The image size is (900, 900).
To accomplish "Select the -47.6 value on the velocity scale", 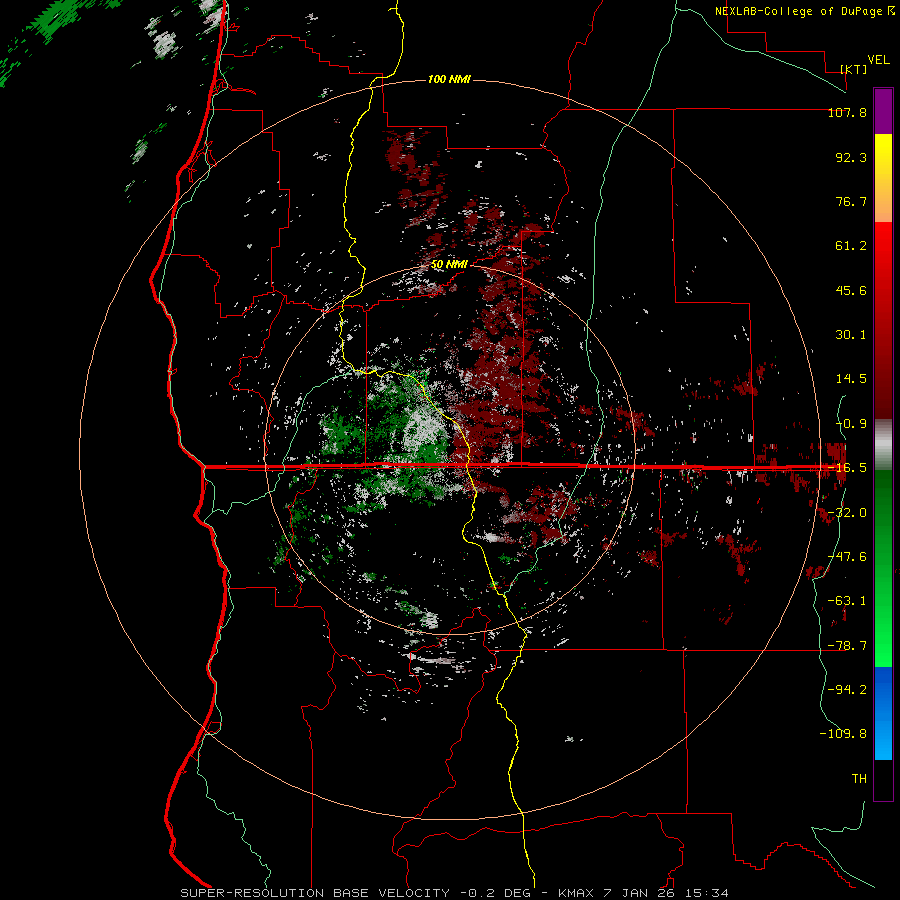I will tap(847, 557).
